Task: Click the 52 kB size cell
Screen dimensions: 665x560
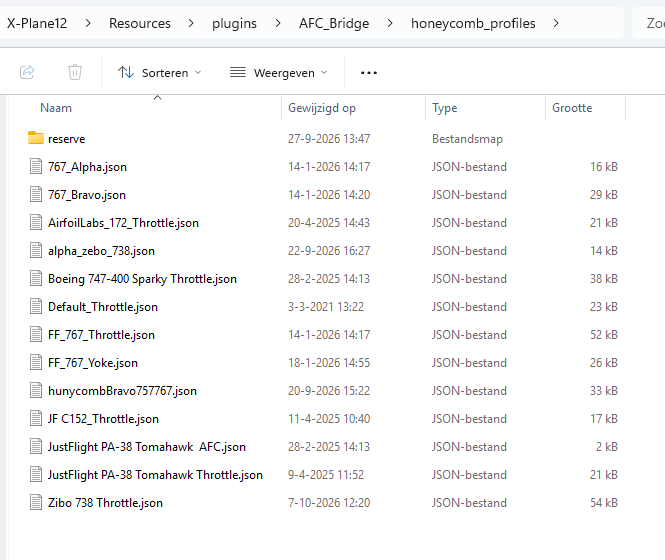Action: click(x=604, y=335)
